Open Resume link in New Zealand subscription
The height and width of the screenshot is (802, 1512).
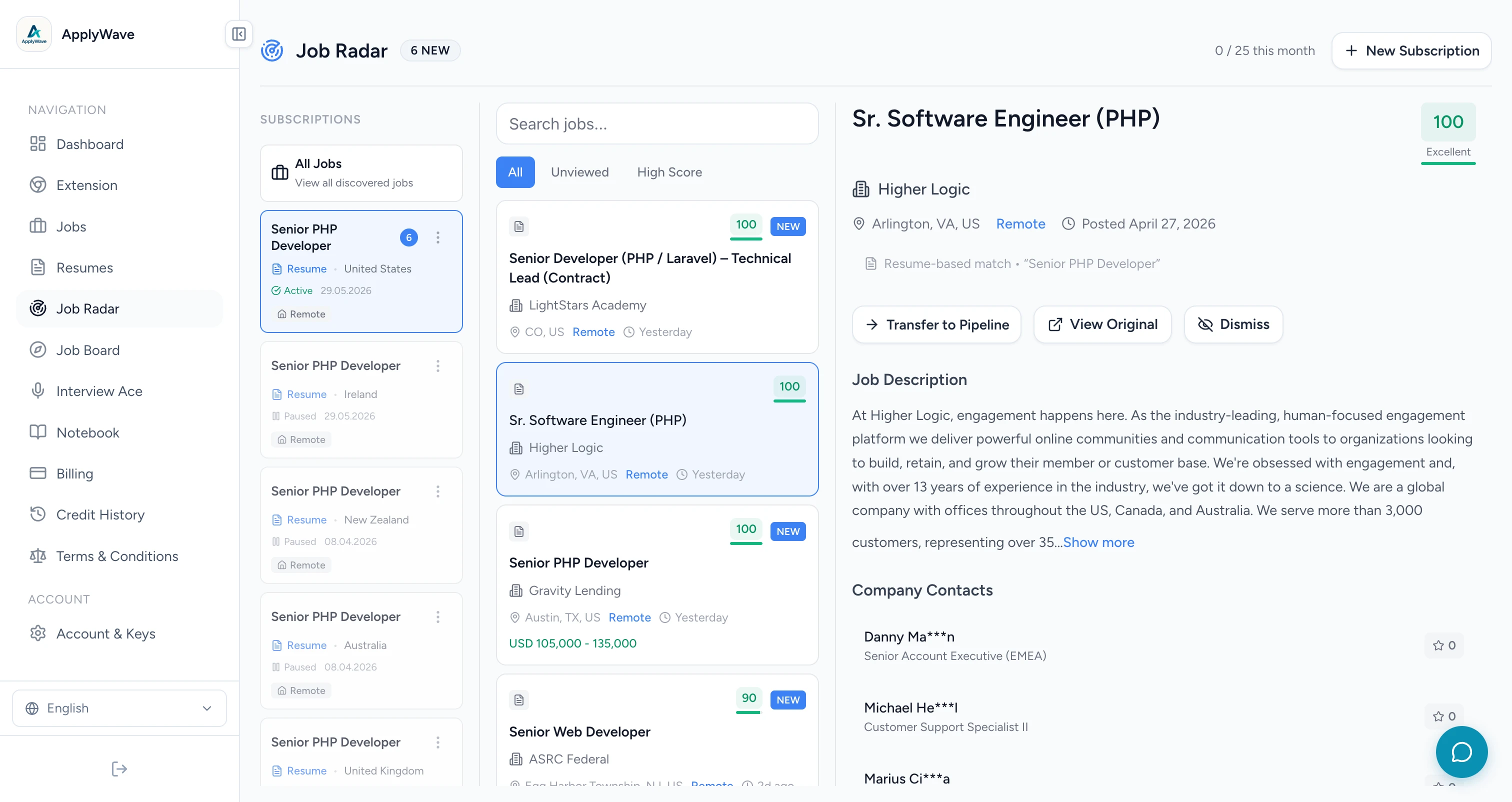click(299, 519)
